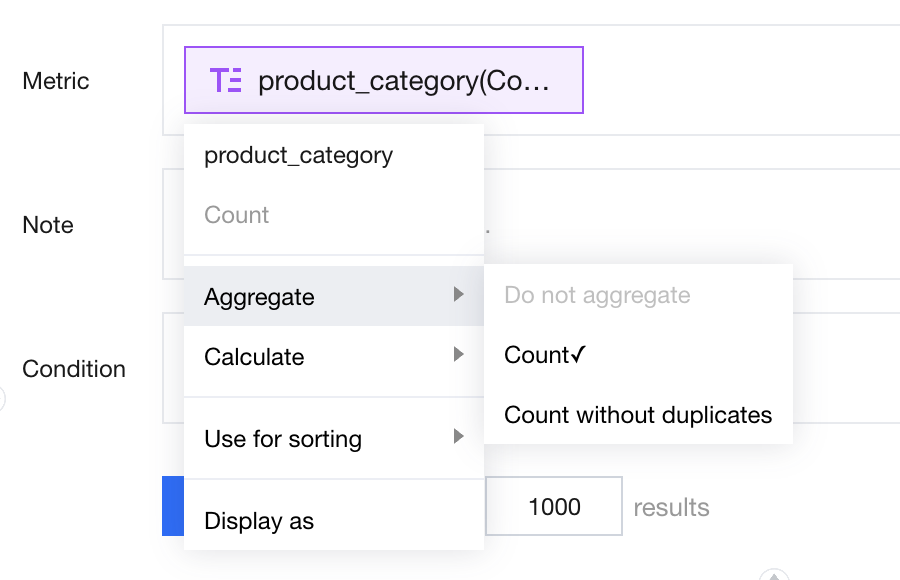Viewport: 900px width, 580px height.
Task: Click the text-type icon in the metric pill
Action: 226,81
